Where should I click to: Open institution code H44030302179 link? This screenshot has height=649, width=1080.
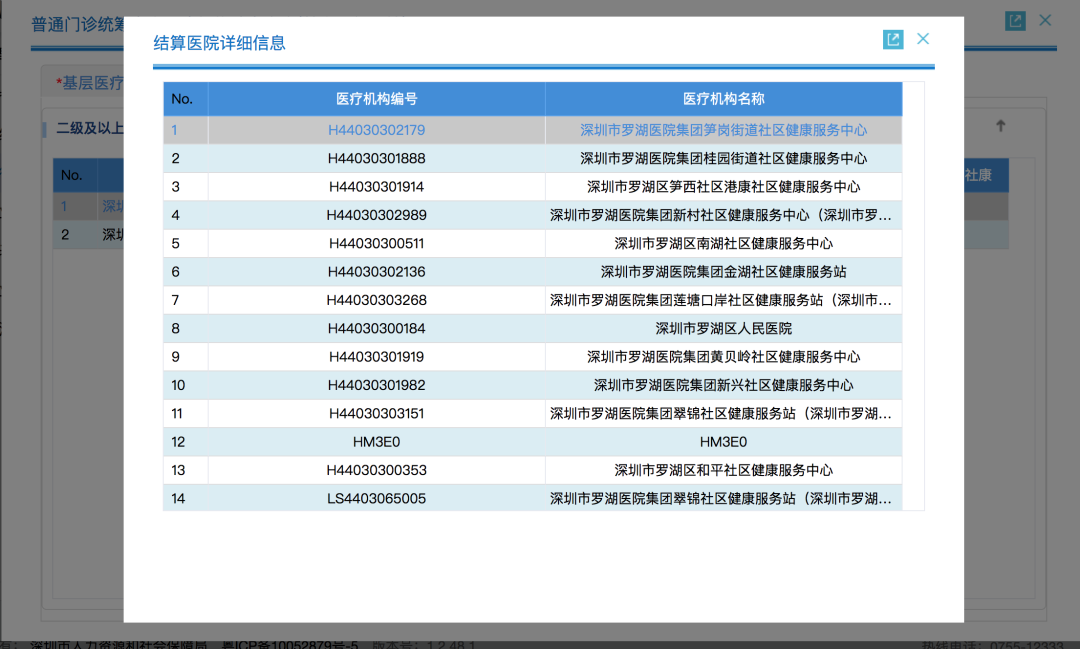[376, 130]
